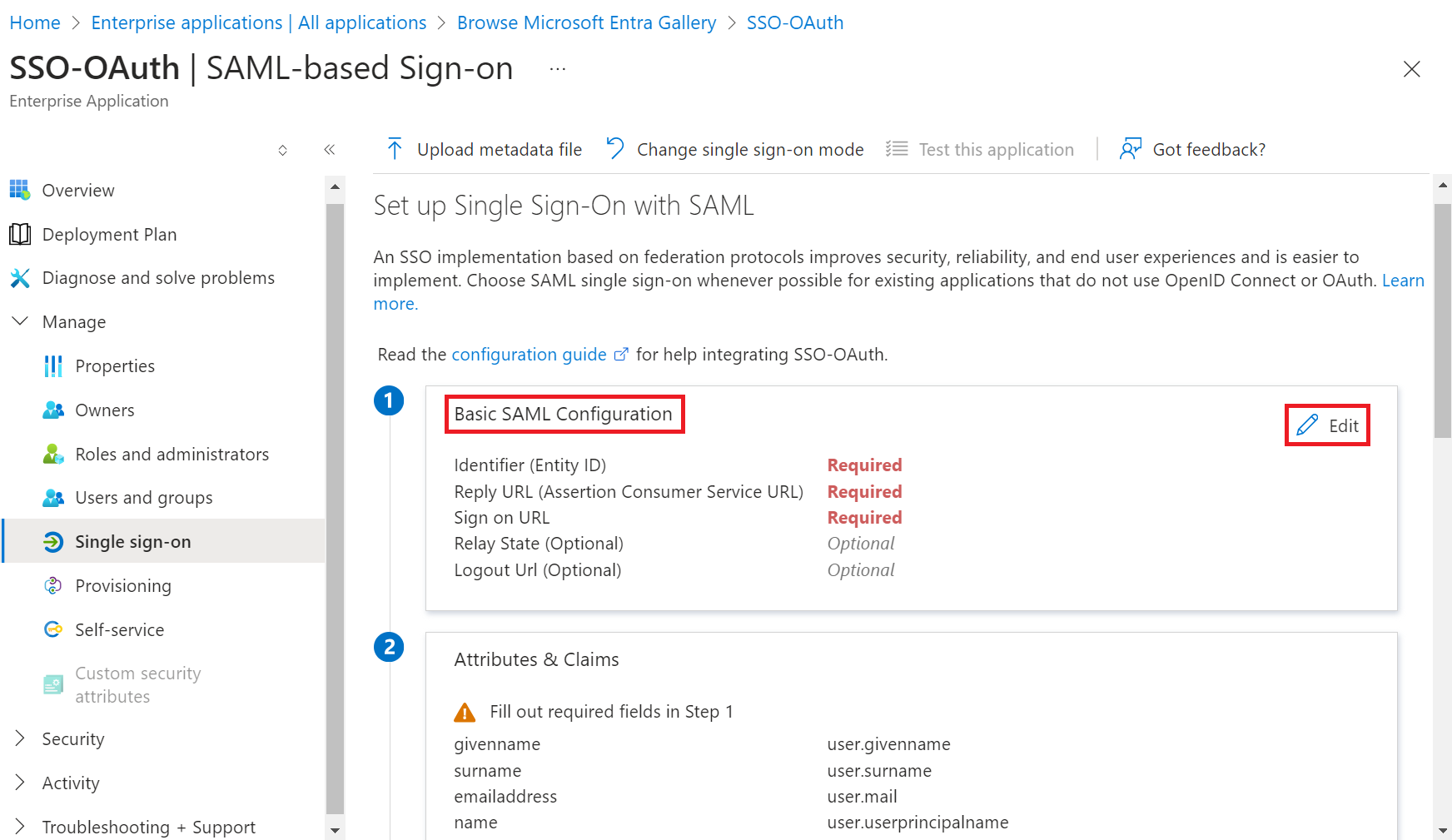Viewport: 1452px width, 840px height.
Task: Expand the Security section
Action: click(20, 739)
